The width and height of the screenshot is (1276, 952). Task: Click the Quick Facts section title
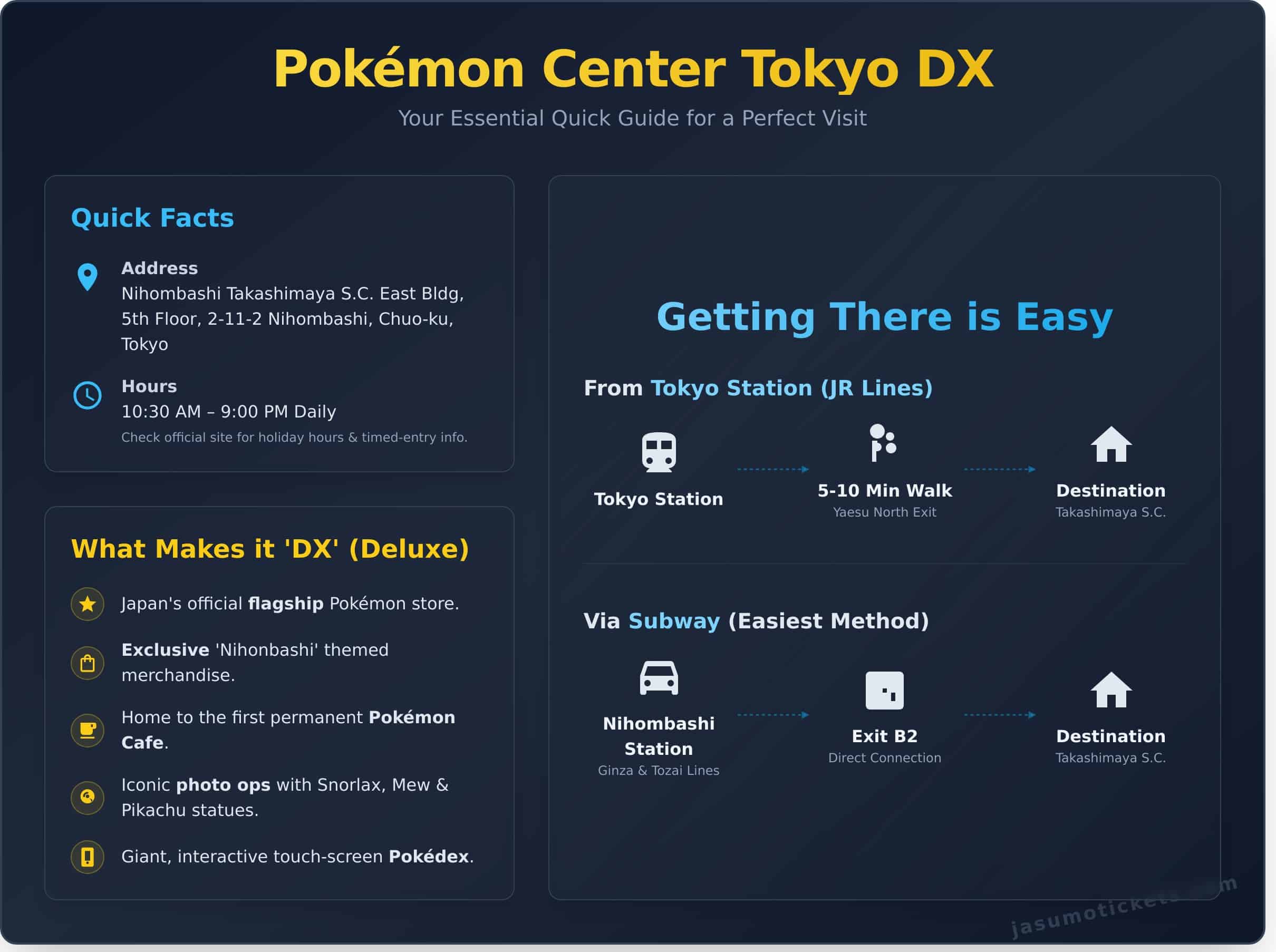[x=152, y=218]
